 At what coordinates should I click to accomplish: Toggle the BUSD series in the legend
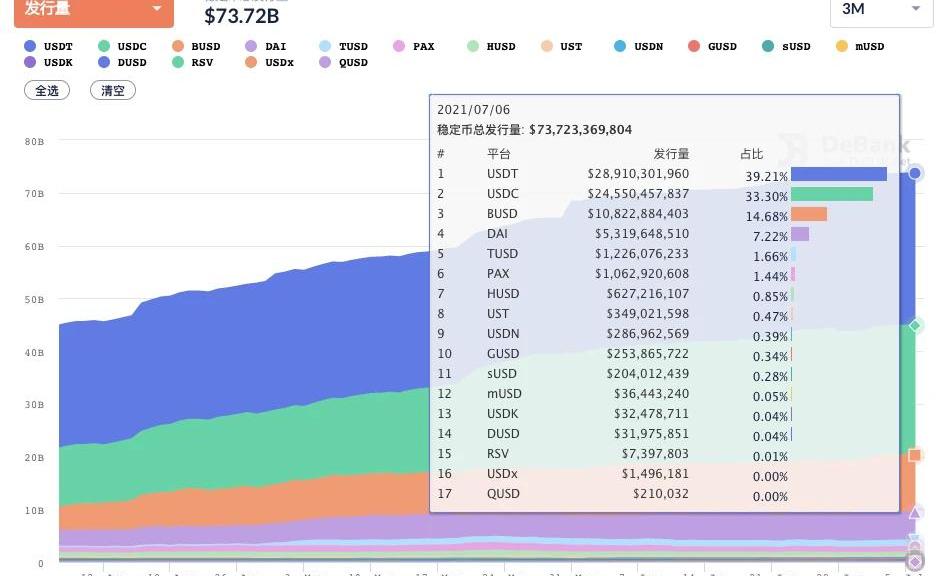click(196, 46)
